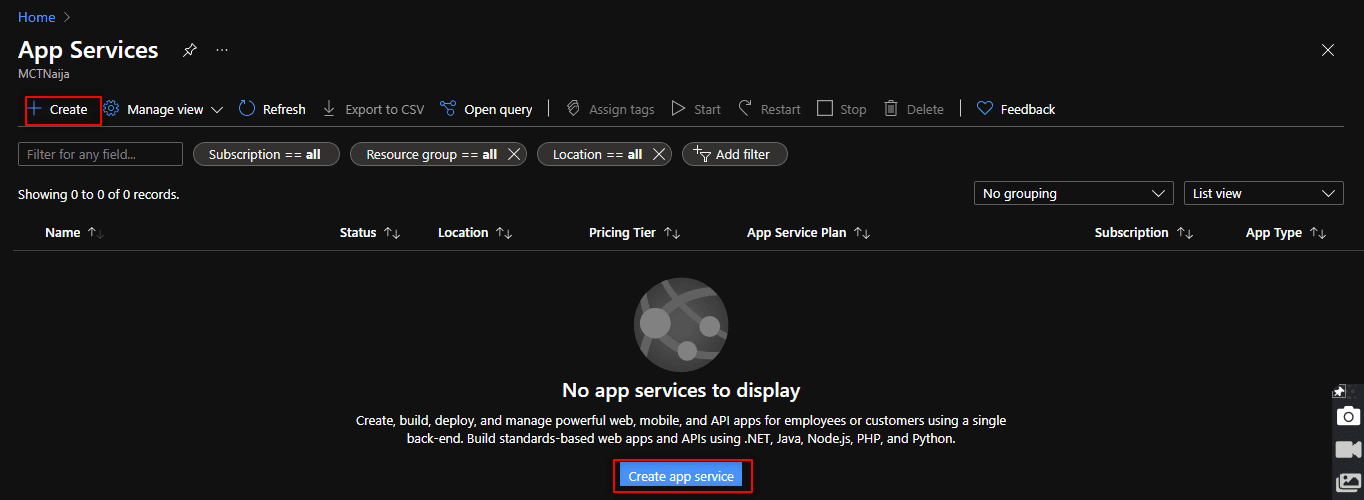Viewport: 1364px width, 500px height.
Task: Click the Create app service button
Action: (681, 476)
